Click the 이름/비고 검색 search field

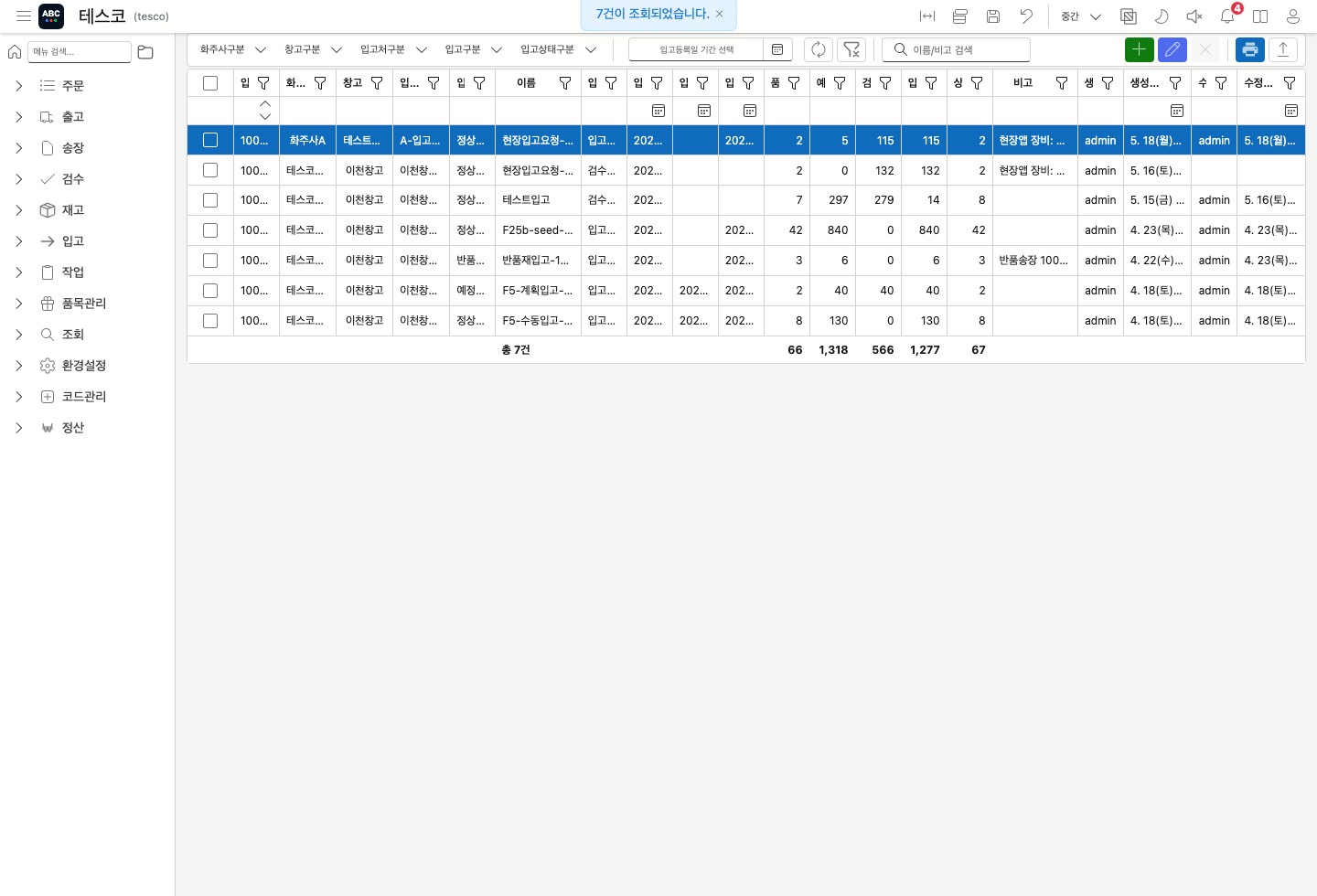pyautogui.click(x=956, y=49)
